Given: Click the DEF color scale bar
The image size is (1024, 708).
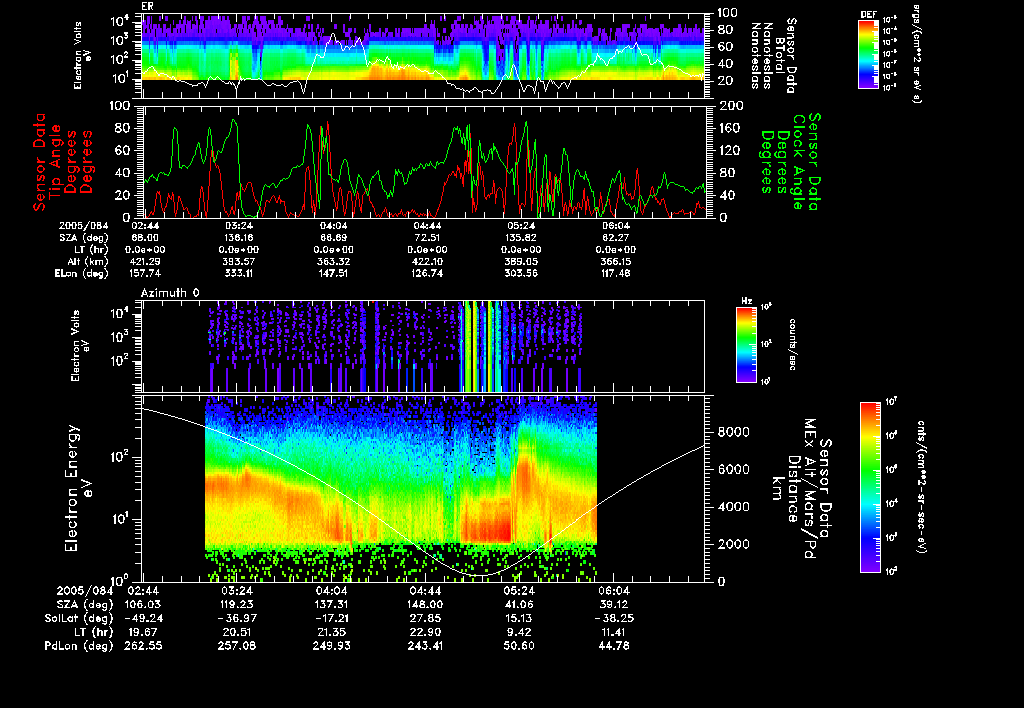Looking at the screenshot, I should click(x=868, y=54).
